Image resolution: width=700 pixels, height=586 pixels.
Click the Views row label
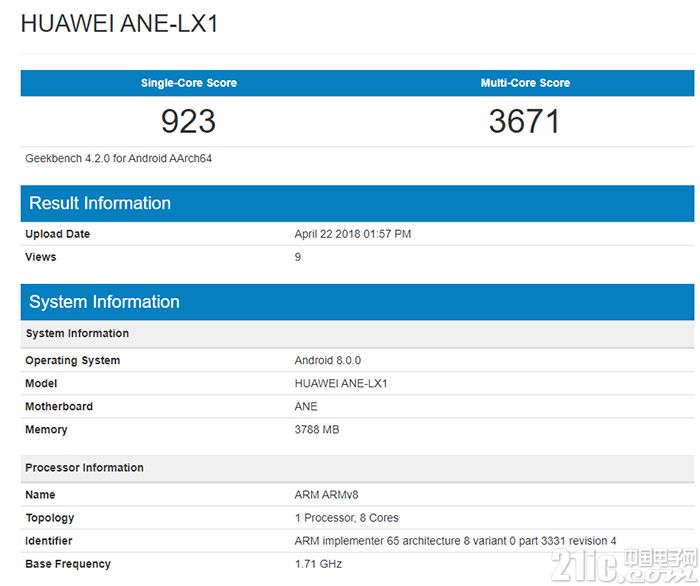[x=41, y=257]
